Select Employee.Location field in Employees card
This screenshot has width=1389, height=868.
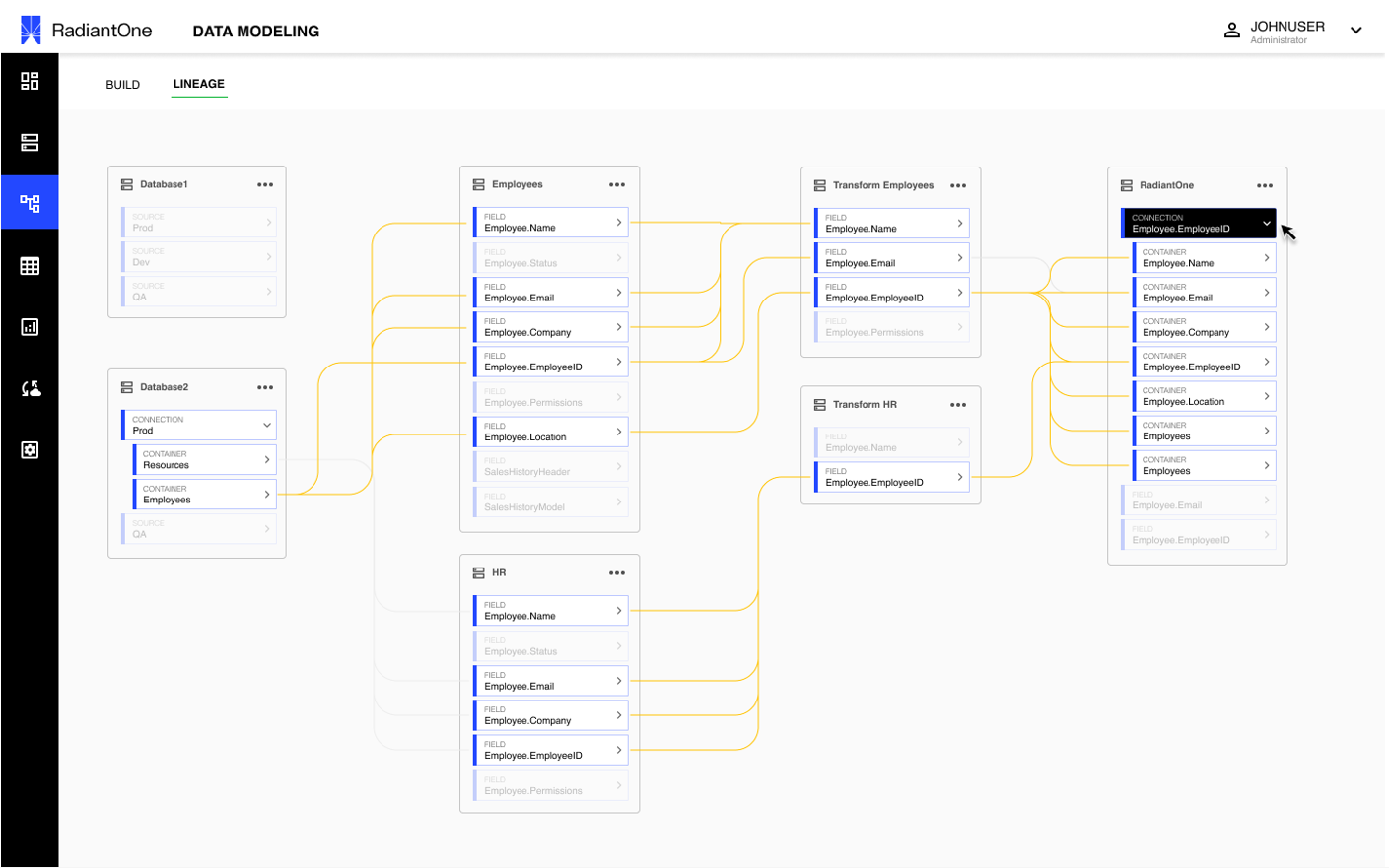pos(551,432)
